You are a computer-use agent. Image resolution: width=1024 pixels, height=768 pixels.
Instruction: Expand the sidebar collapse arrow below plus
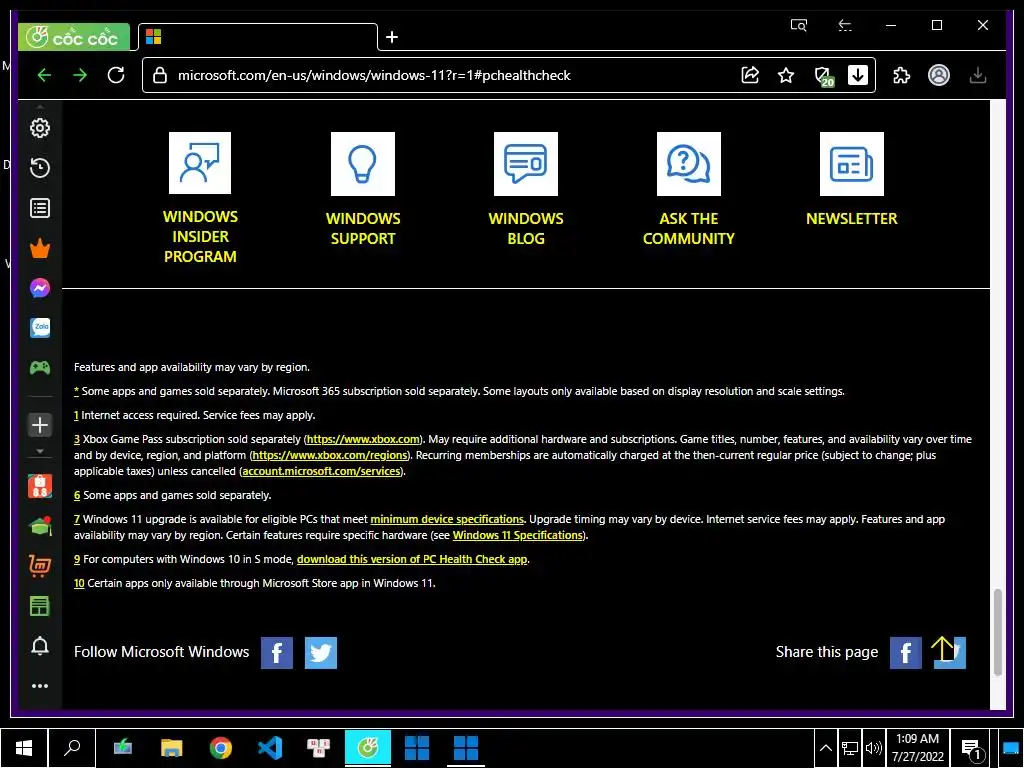pyautogui.click(x=40, y=451)
